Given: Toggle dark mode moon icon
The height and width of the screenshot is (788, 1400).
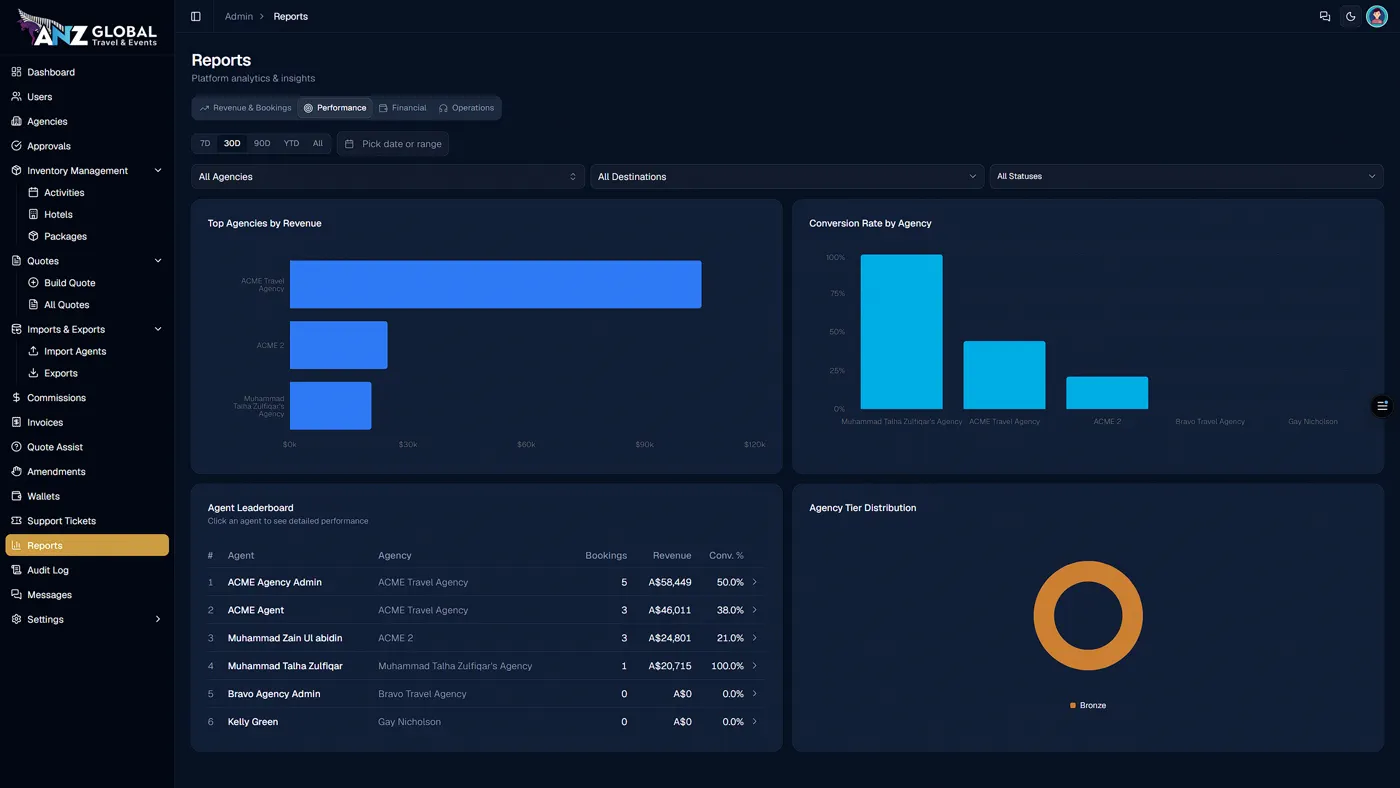Looking at the screenshot, I should click(1351, 16).
